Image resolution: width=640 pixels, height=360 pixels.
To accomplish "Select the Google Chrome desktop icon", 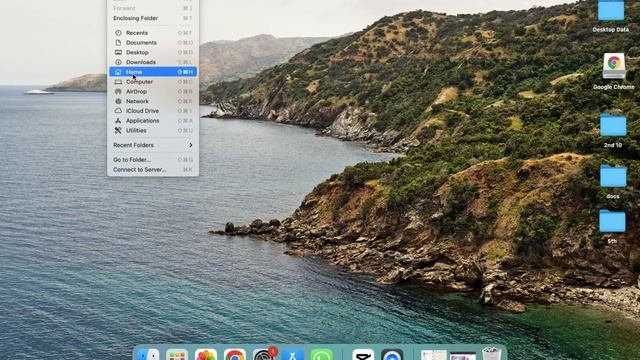I will 613,71.
